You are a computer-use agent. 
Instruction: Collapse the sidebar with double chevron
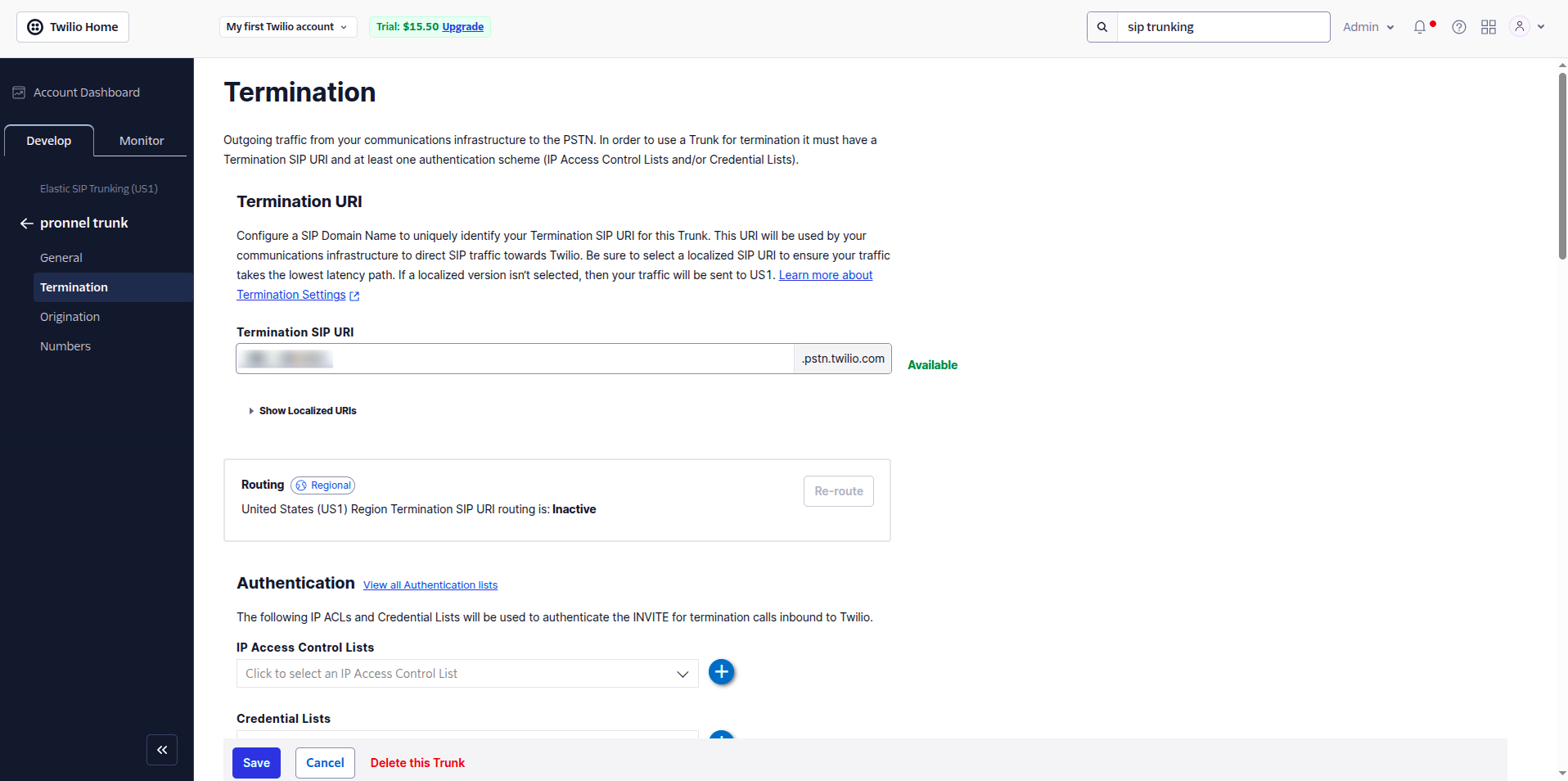point(162,750)
